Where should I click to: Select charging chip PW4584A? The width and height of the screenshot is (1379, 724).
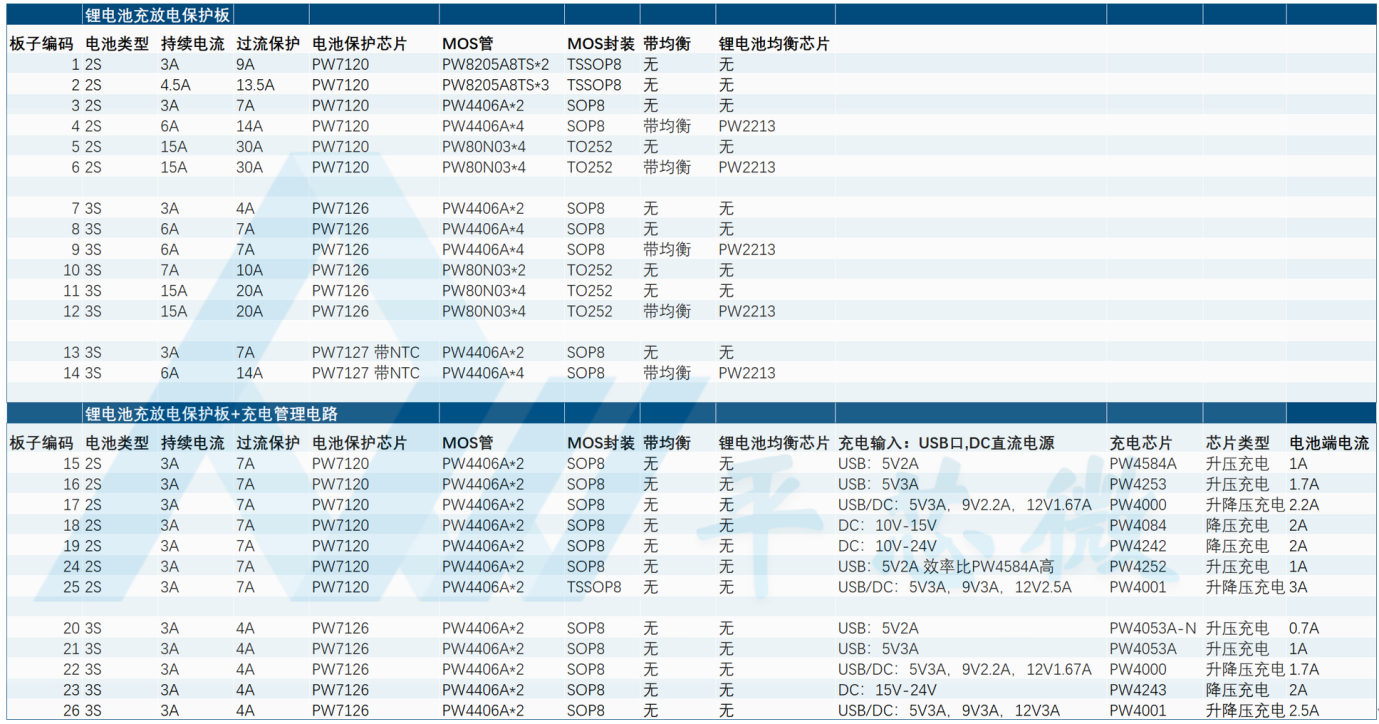pyautogui.click(x=1143, y=464)
